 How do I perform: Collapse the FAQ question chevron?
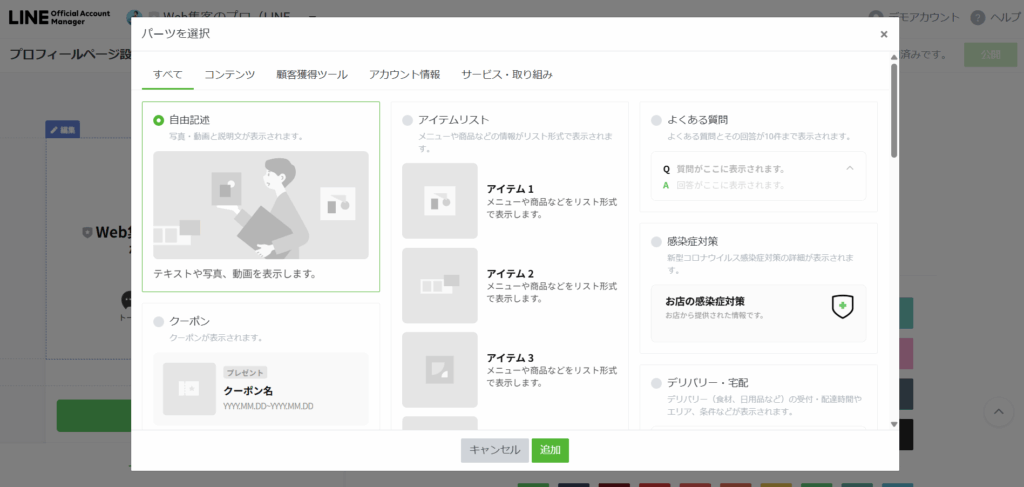850,168
